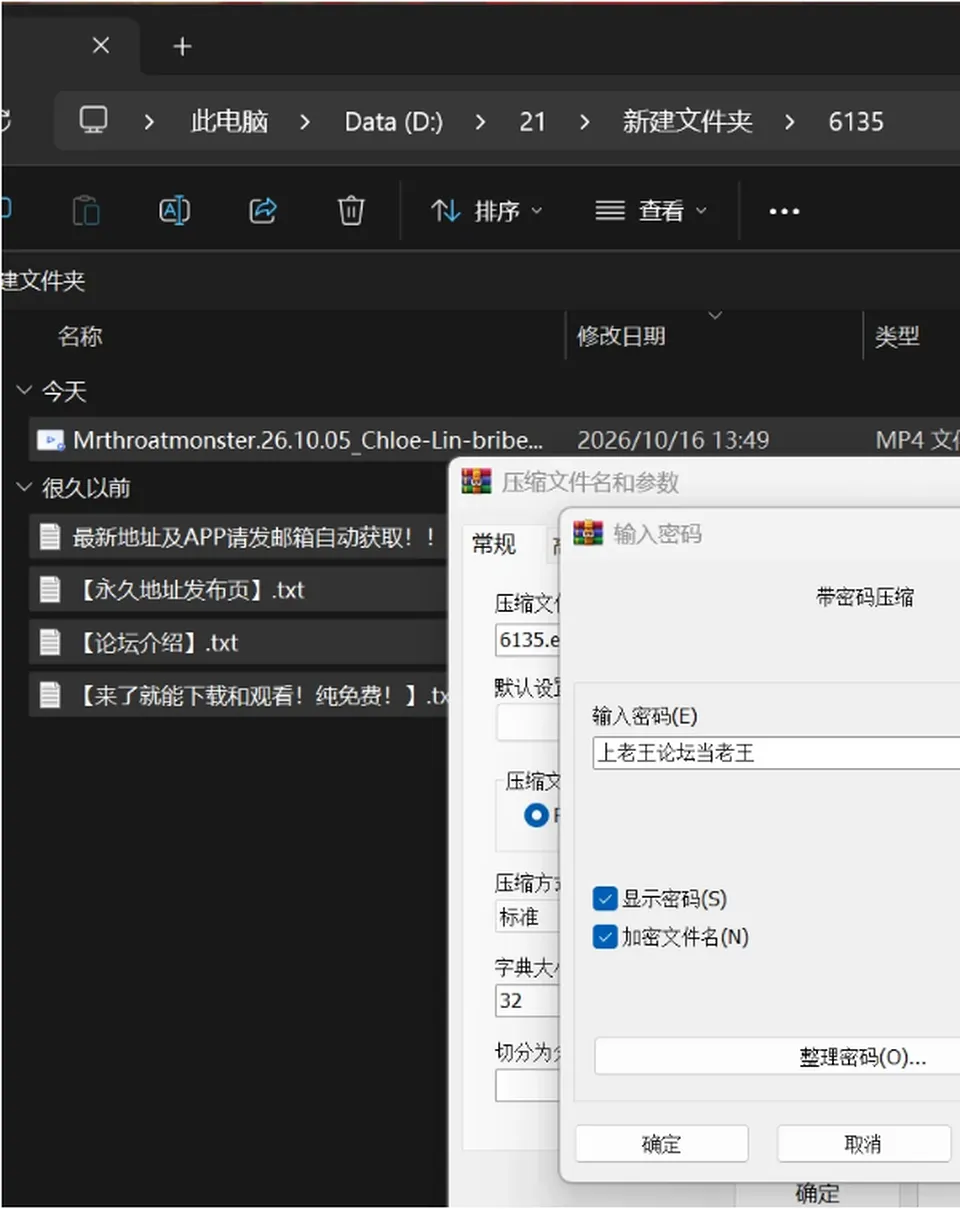Click the computer monitor icon in the address bar
Image resolution: width=960 pixels, height=1209 pixels.
coord(94,121)
